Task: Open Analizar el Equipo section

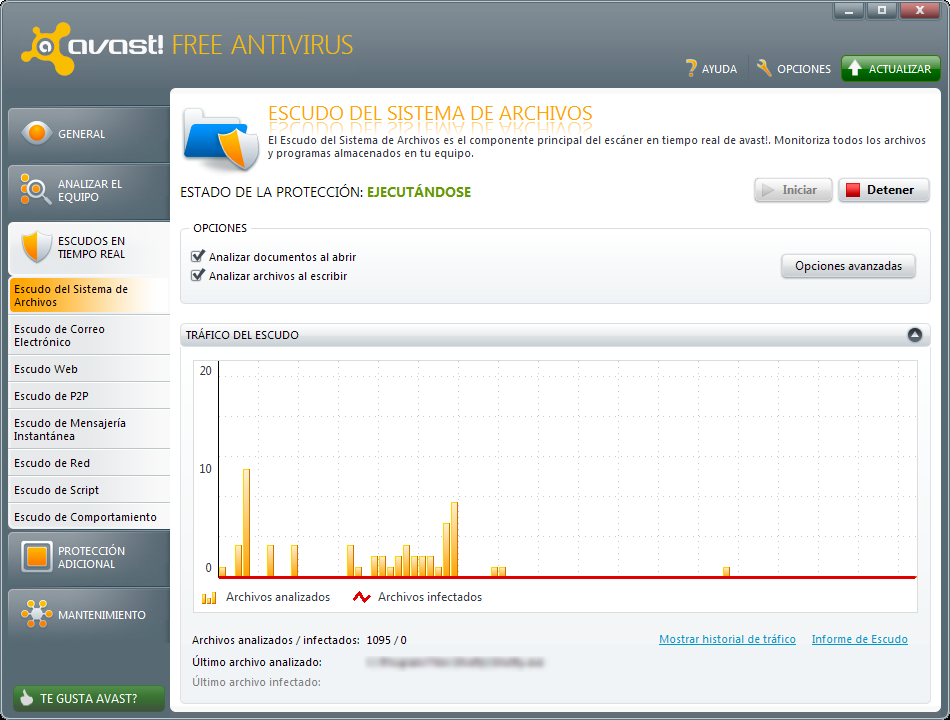Action: [89, 190]
